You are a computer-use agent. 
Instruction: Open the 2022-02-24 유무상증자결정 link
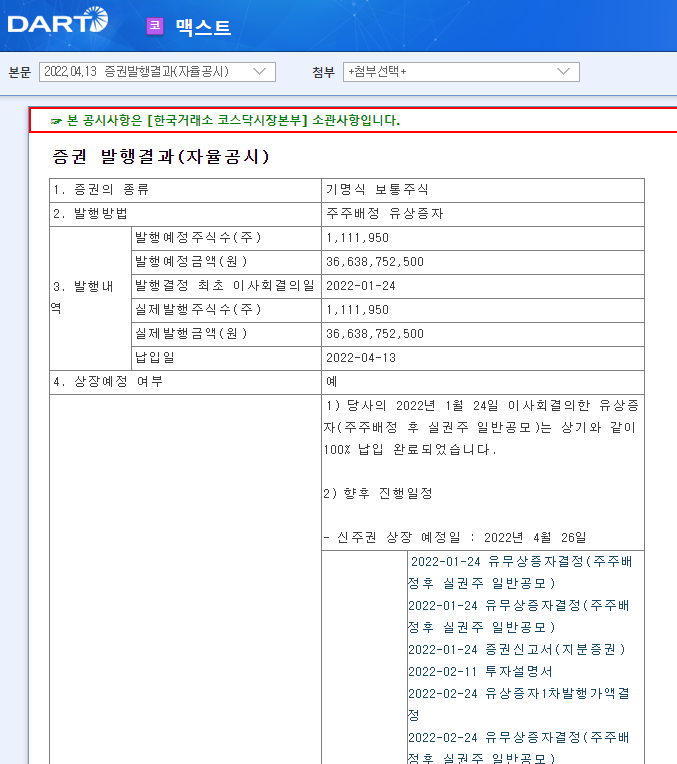coord(519,747)
